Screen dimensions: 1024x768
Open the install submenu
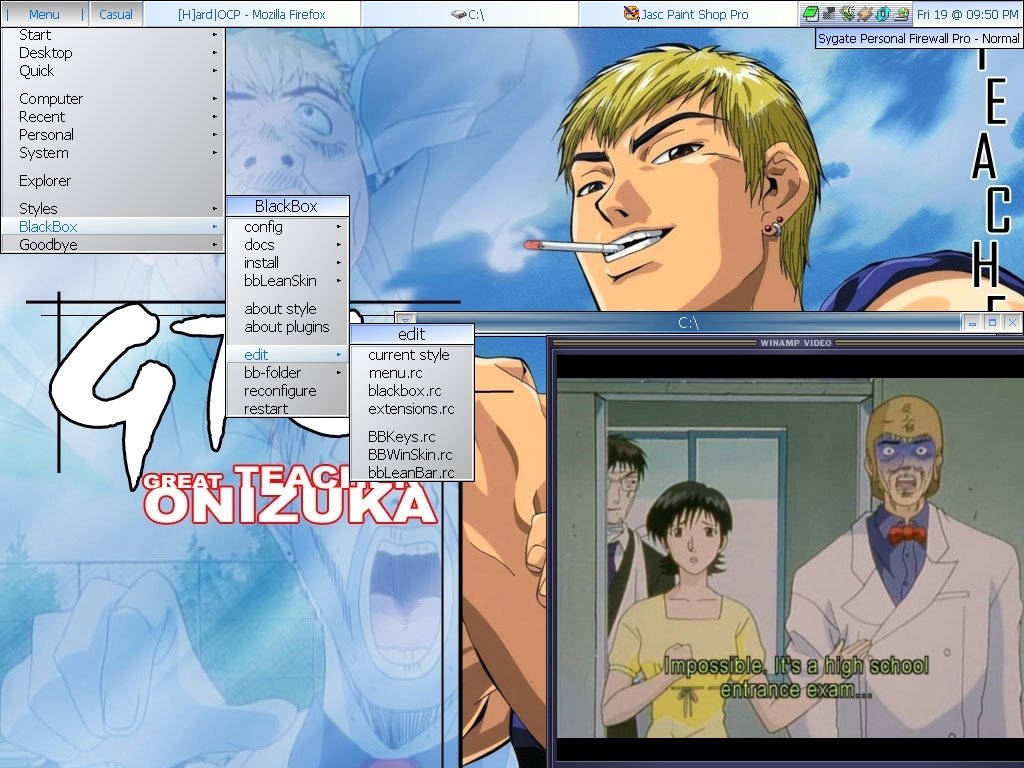click(287, 263)
